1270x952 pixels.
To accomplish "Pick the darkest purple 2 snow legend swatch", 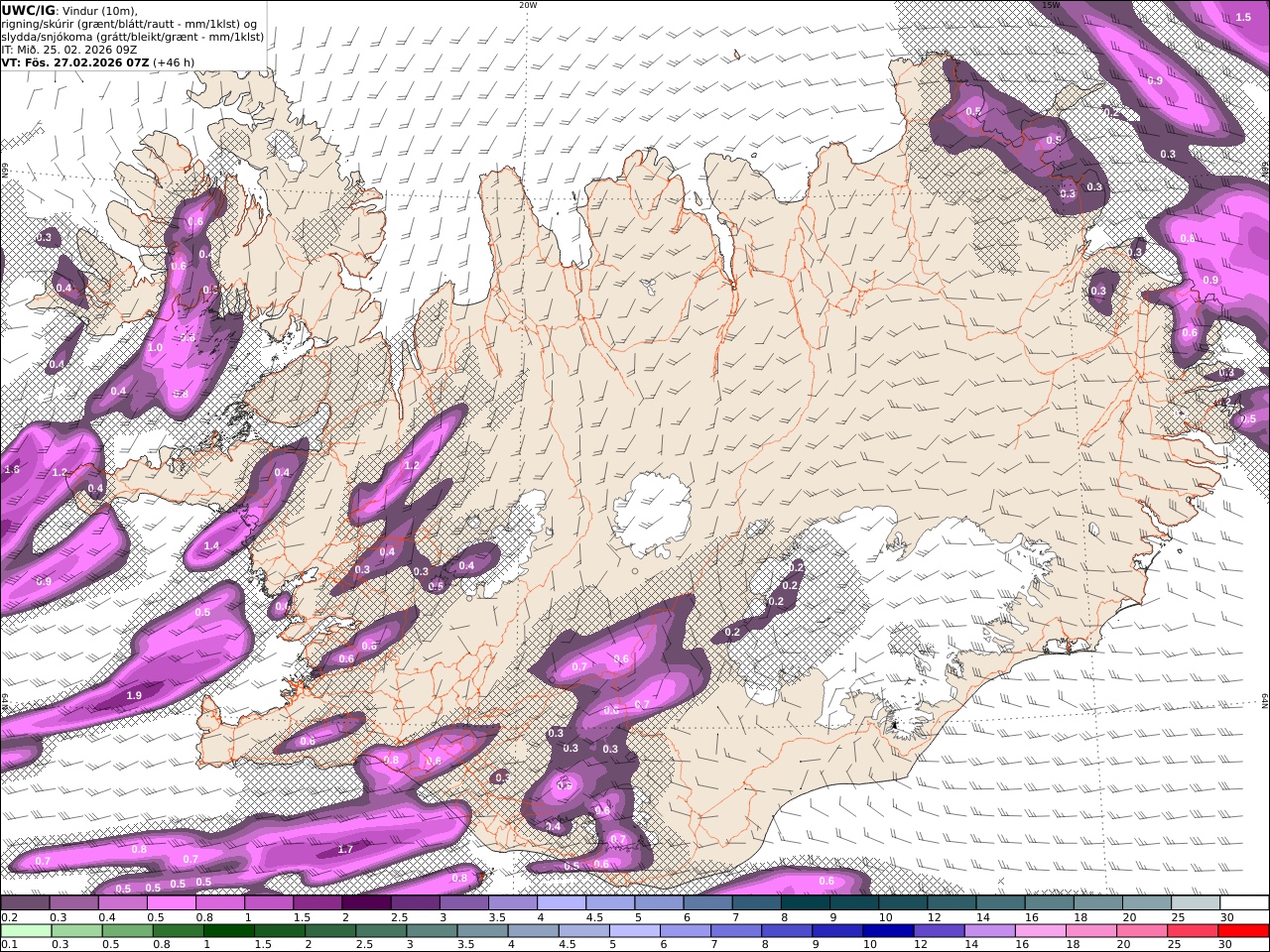I will 365,903.
